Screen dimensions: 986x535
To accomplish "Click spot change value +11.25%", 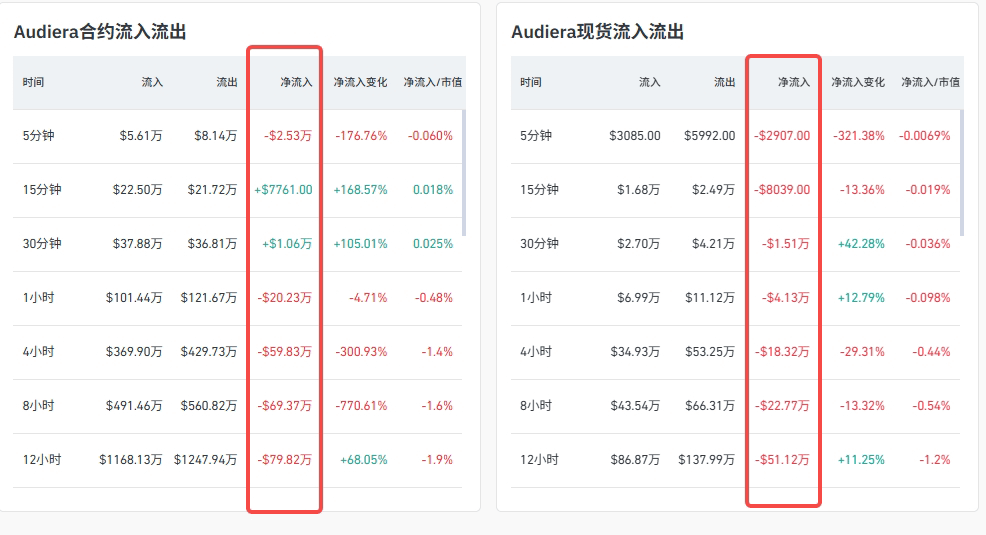I will tap(861, 460).
